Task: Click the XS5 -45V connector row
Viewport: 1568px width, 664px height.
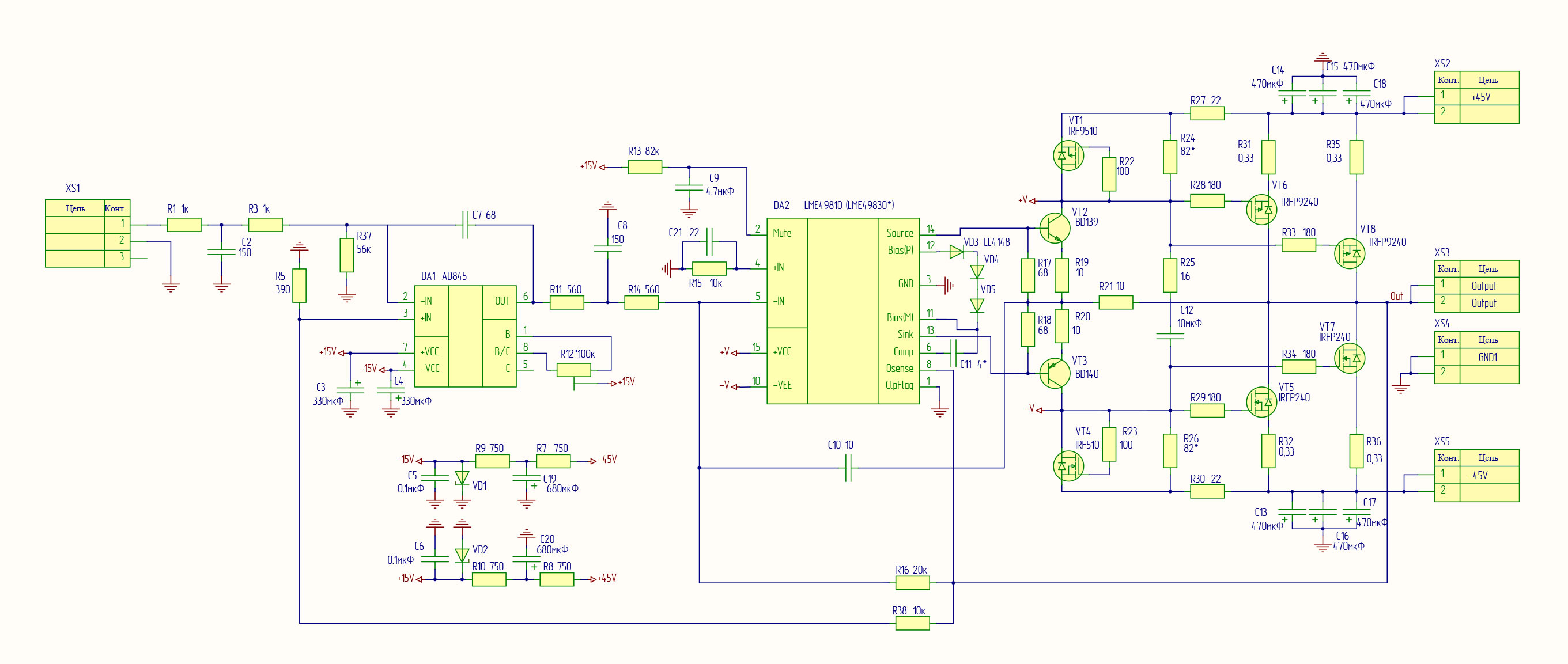Action: click(x=1477, y=475)
